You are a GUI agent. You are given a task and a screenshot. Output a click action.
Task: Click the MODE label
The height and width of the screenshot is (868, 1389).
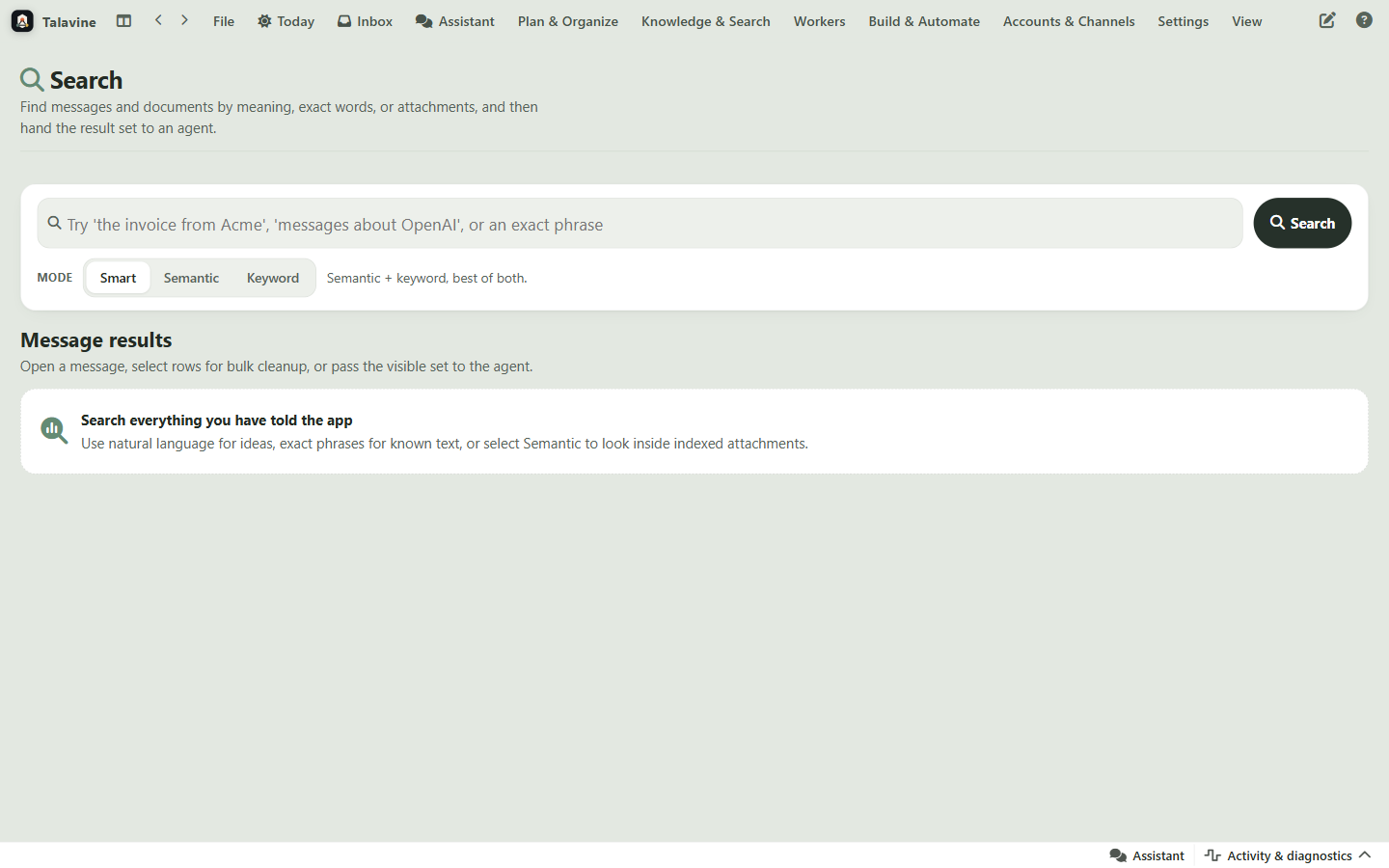pyautogui.click(x=55, y=278)
